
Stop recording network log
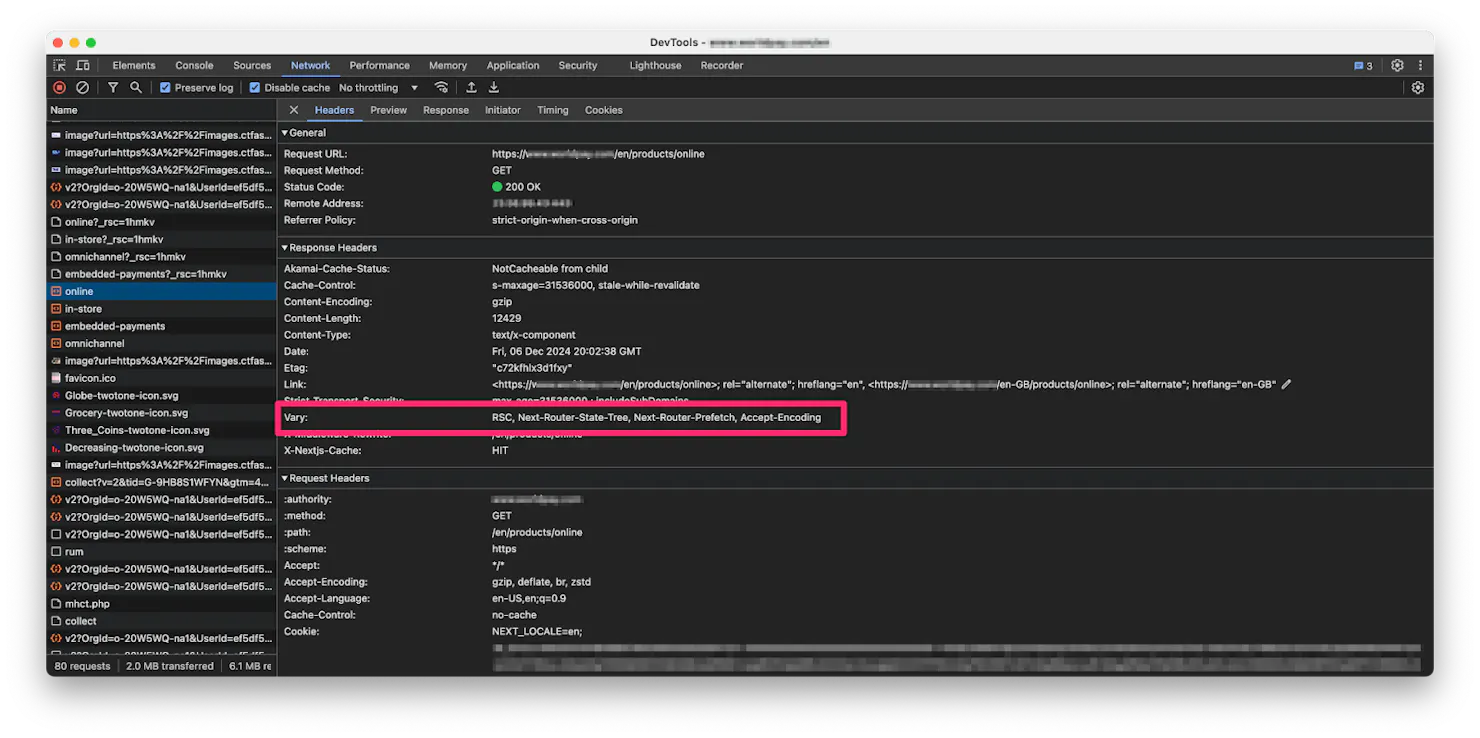[60, 88]
